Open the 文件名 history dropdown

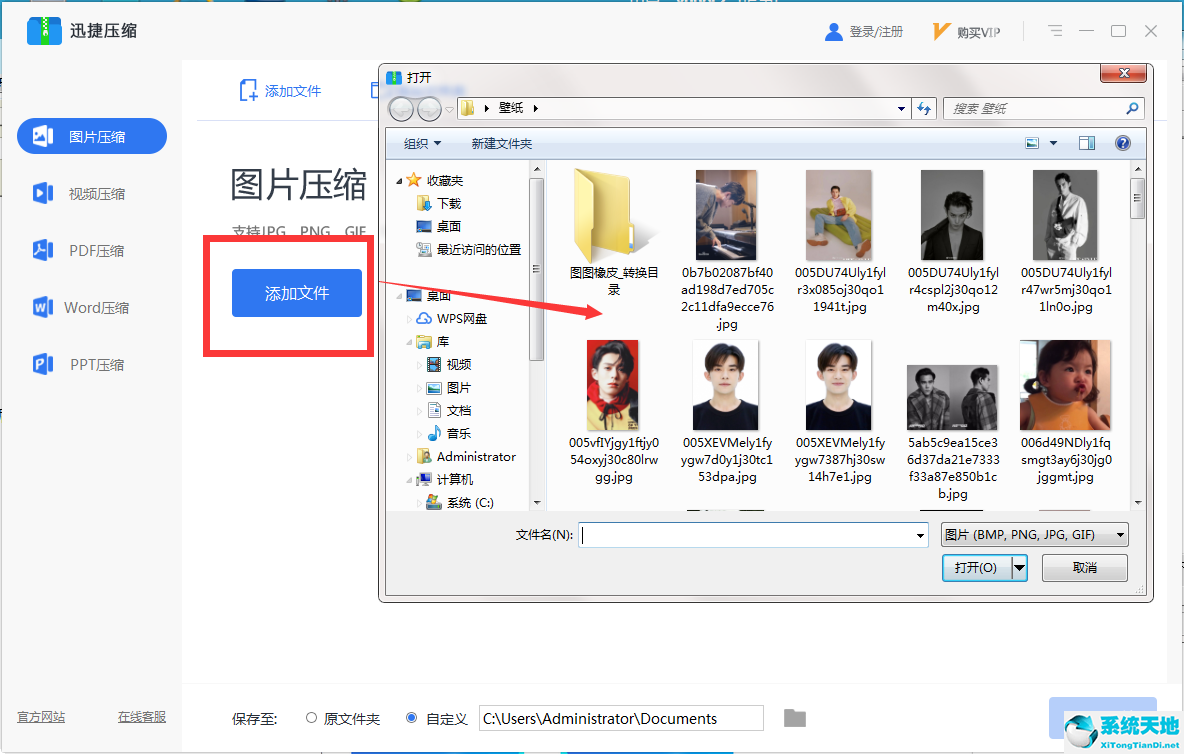tap(920, 535)
